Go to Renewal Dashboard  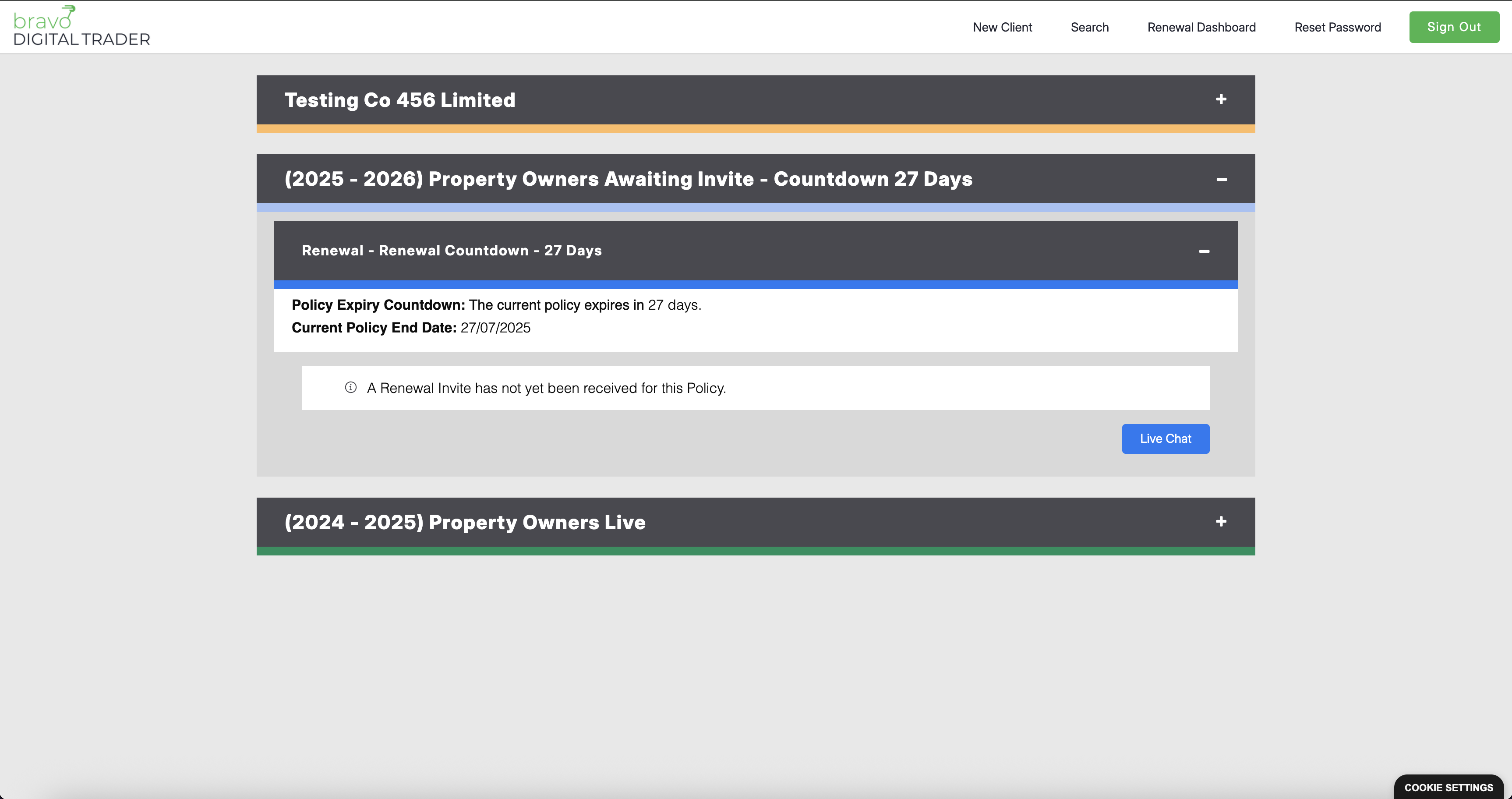[1201, 28]
